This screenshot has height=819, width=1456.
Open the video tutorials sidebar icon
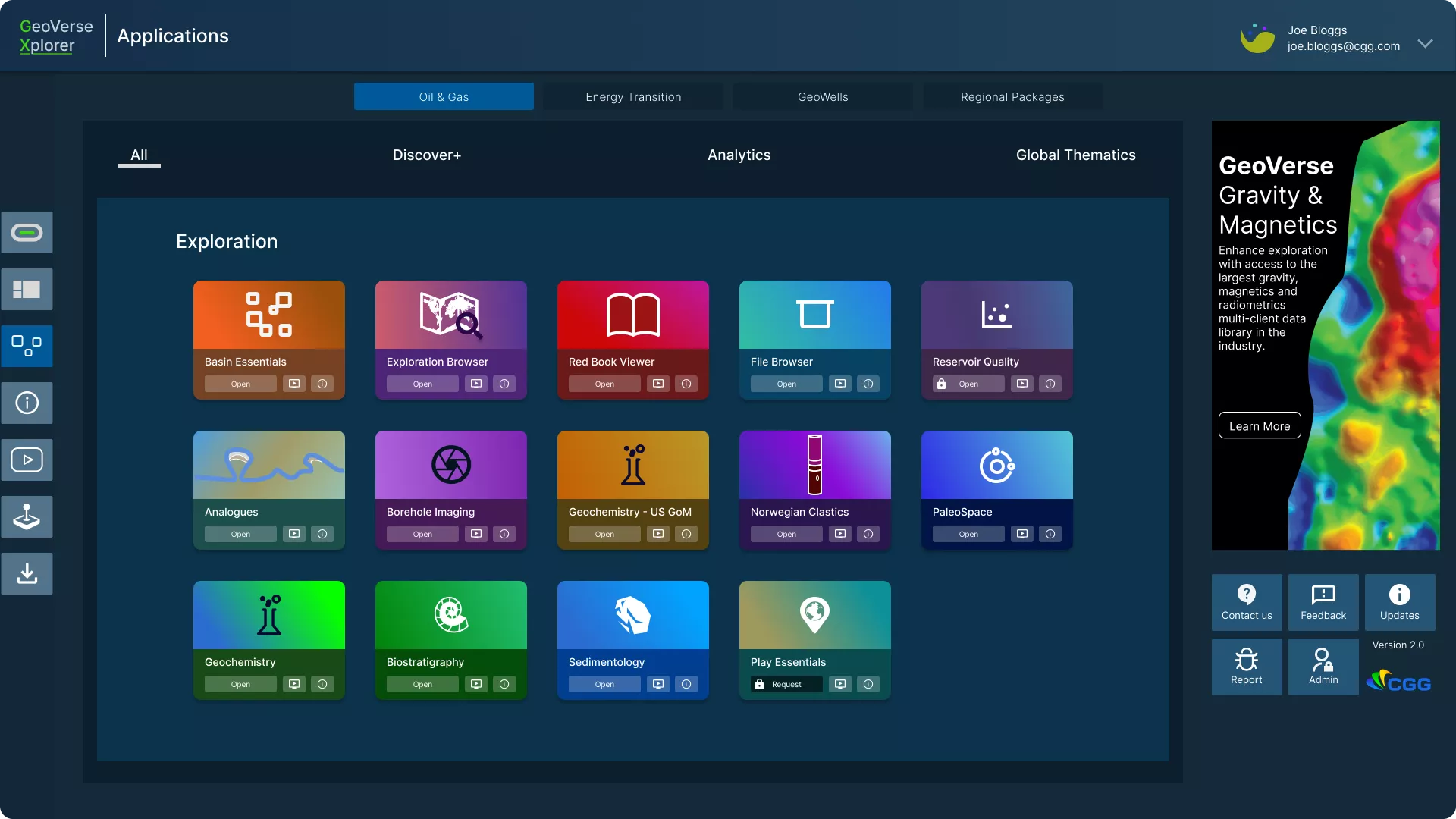(x=27, y=460)
